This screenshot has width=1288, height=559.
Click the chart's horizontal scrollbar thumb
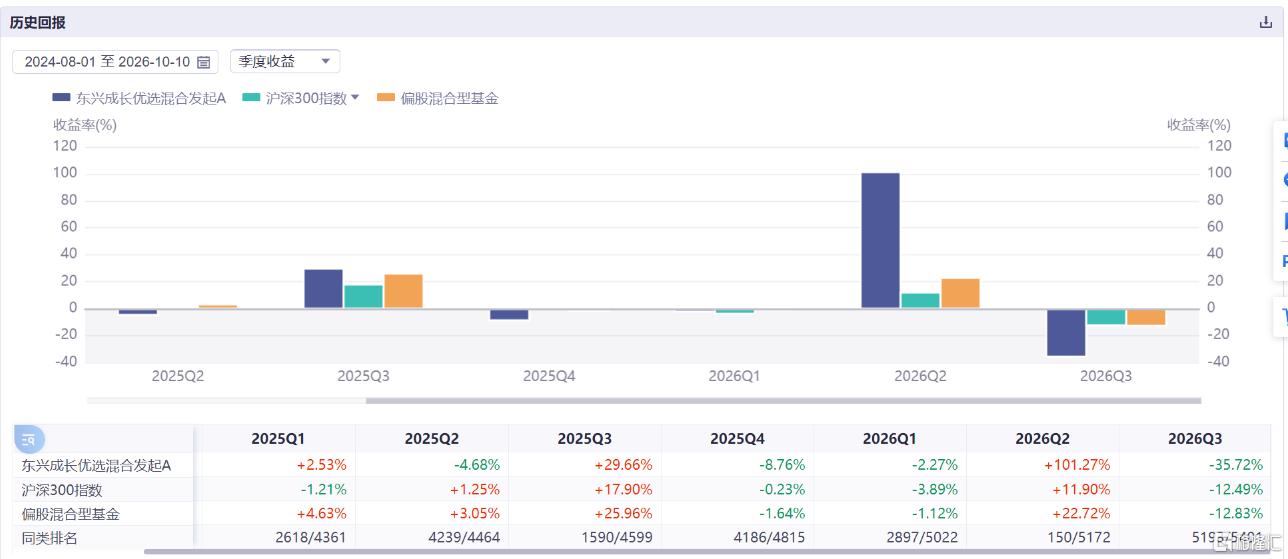coord(783,401)
